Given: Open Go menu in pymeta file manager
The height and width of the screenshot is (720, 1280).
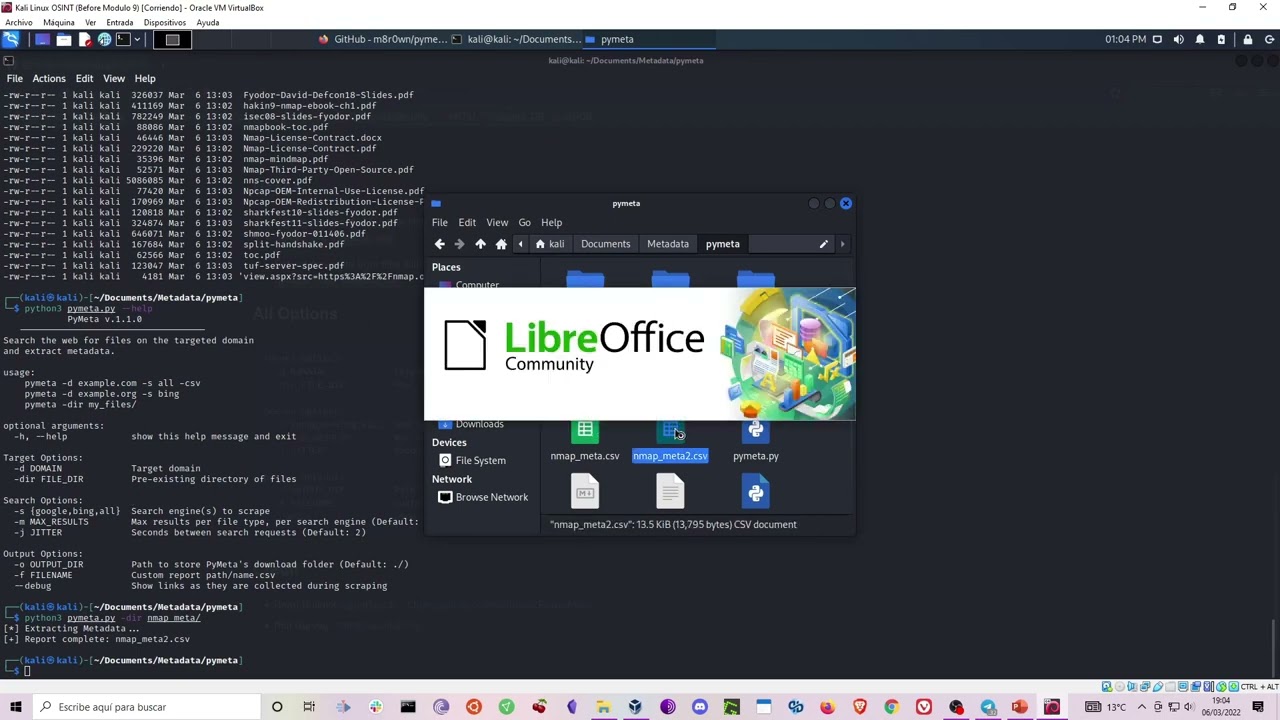Looking at the screenshot, I should coord(525,222).
